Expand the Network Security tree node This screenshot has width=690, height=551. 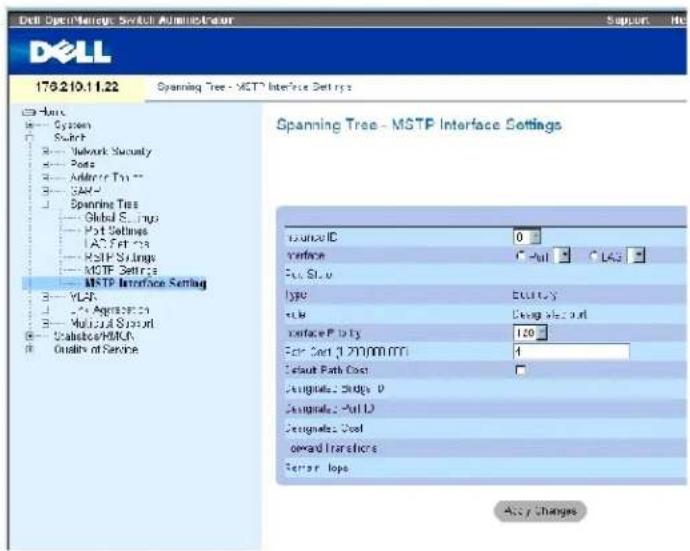pyautogui.click(x=45, y=151)
